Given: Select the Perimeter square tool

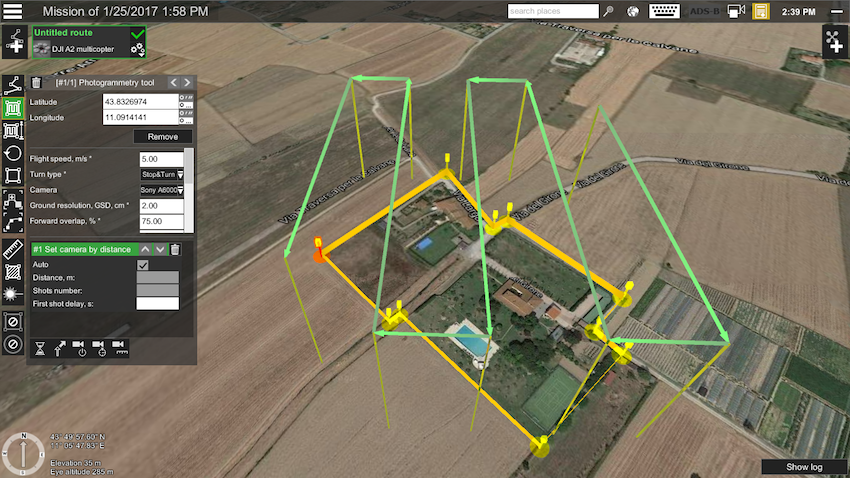Looking at the screenshot, I should (12, 176).
